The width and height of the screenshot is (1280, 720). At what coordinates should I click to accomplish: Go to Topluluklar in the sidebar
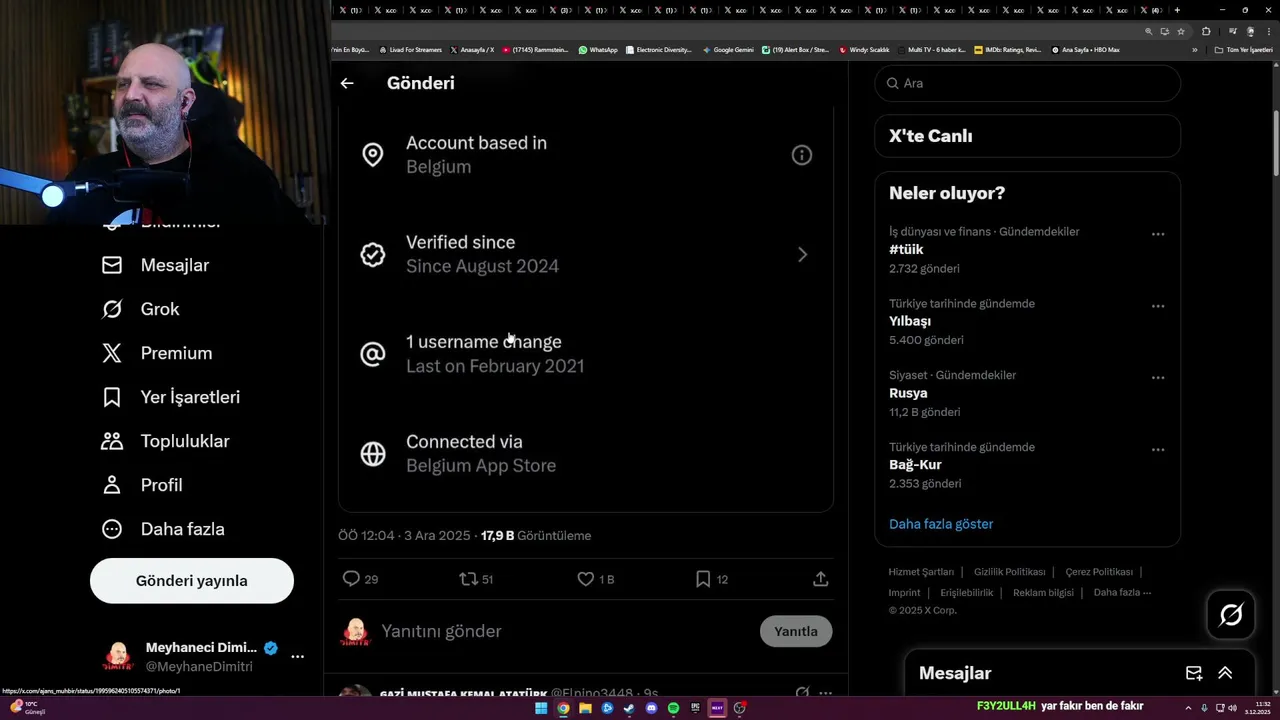166,441
